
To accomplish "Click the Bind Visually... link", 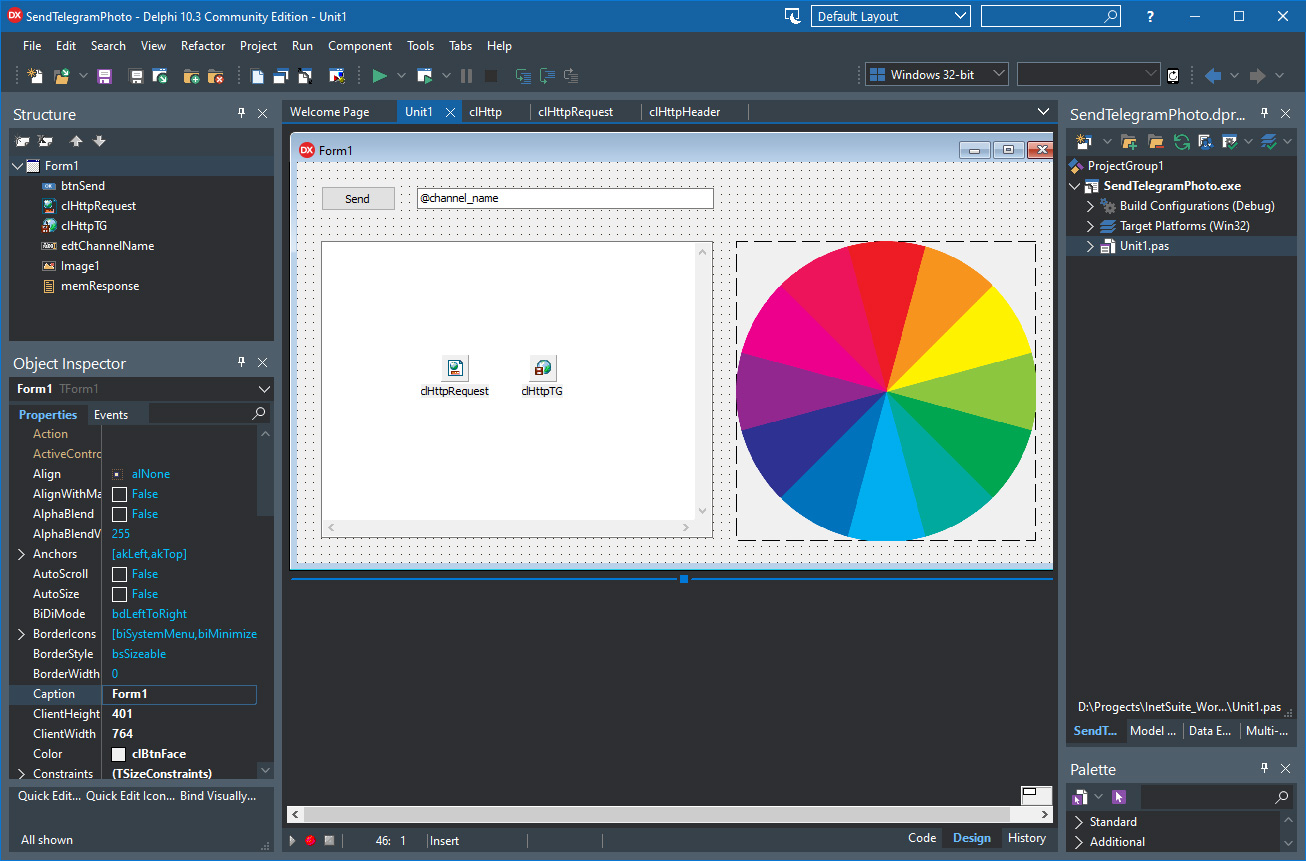I will click(219, 796).
